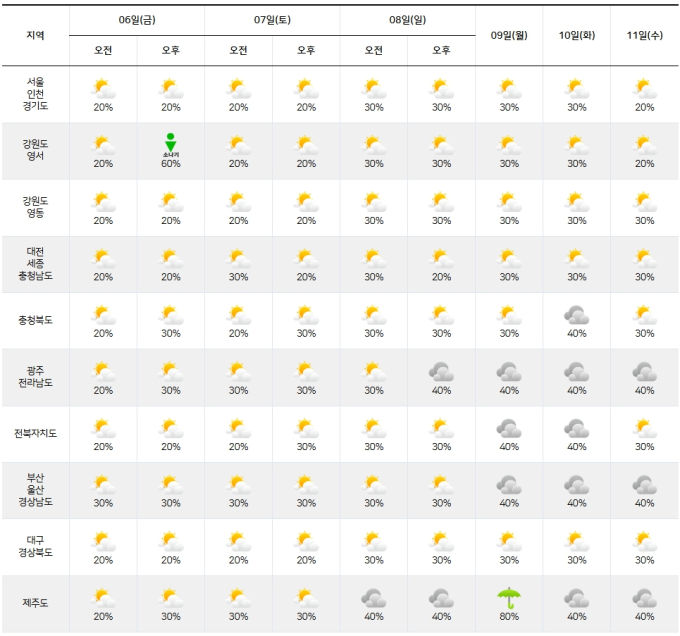Click the partly cloudy icon for 서울 인천 경기도 on 06일 오전
This screenshot has width=680, height=636.
pos(103,89)
